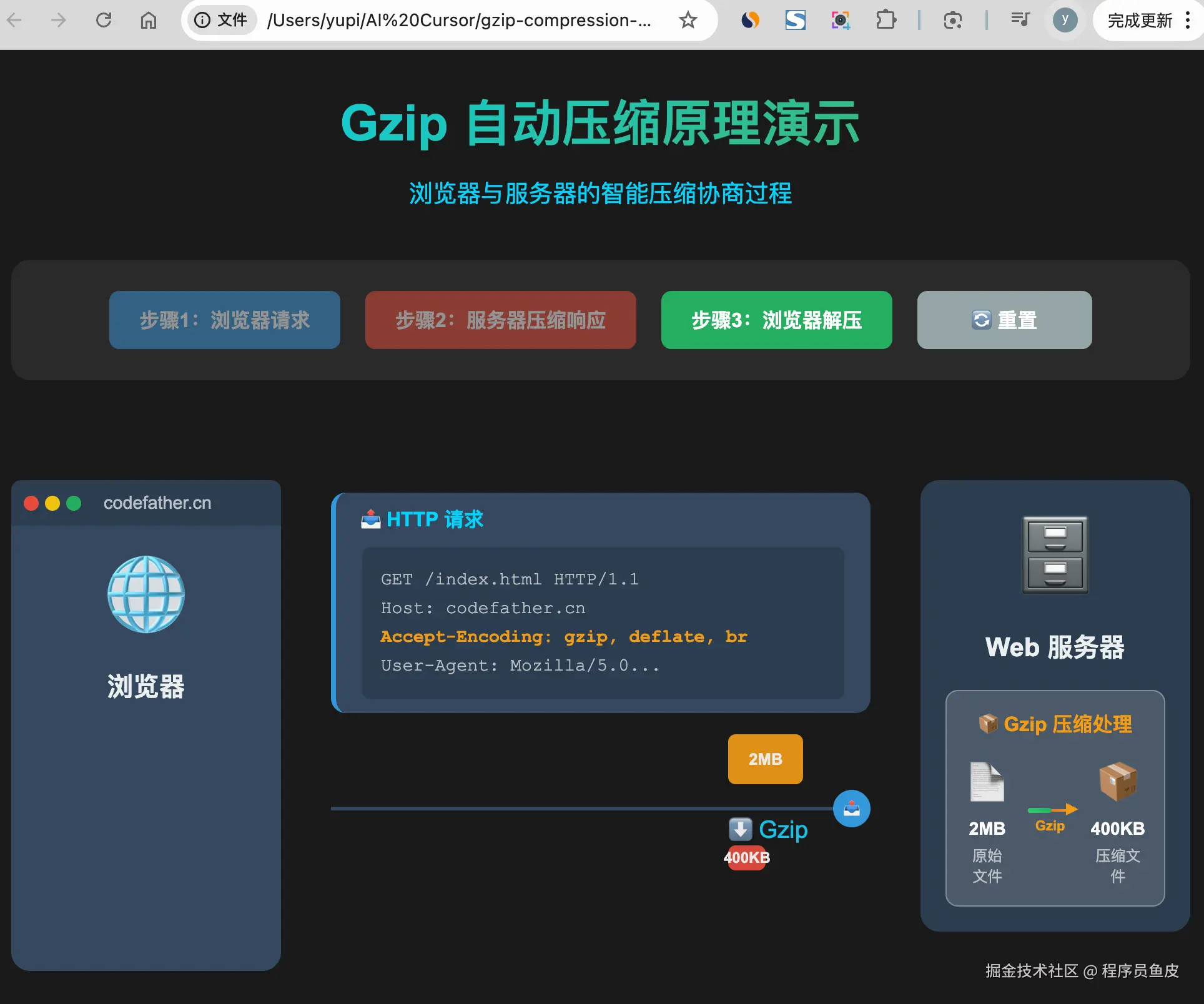Click 步骤3：浏览器解压 button

(x=776, y=320)
